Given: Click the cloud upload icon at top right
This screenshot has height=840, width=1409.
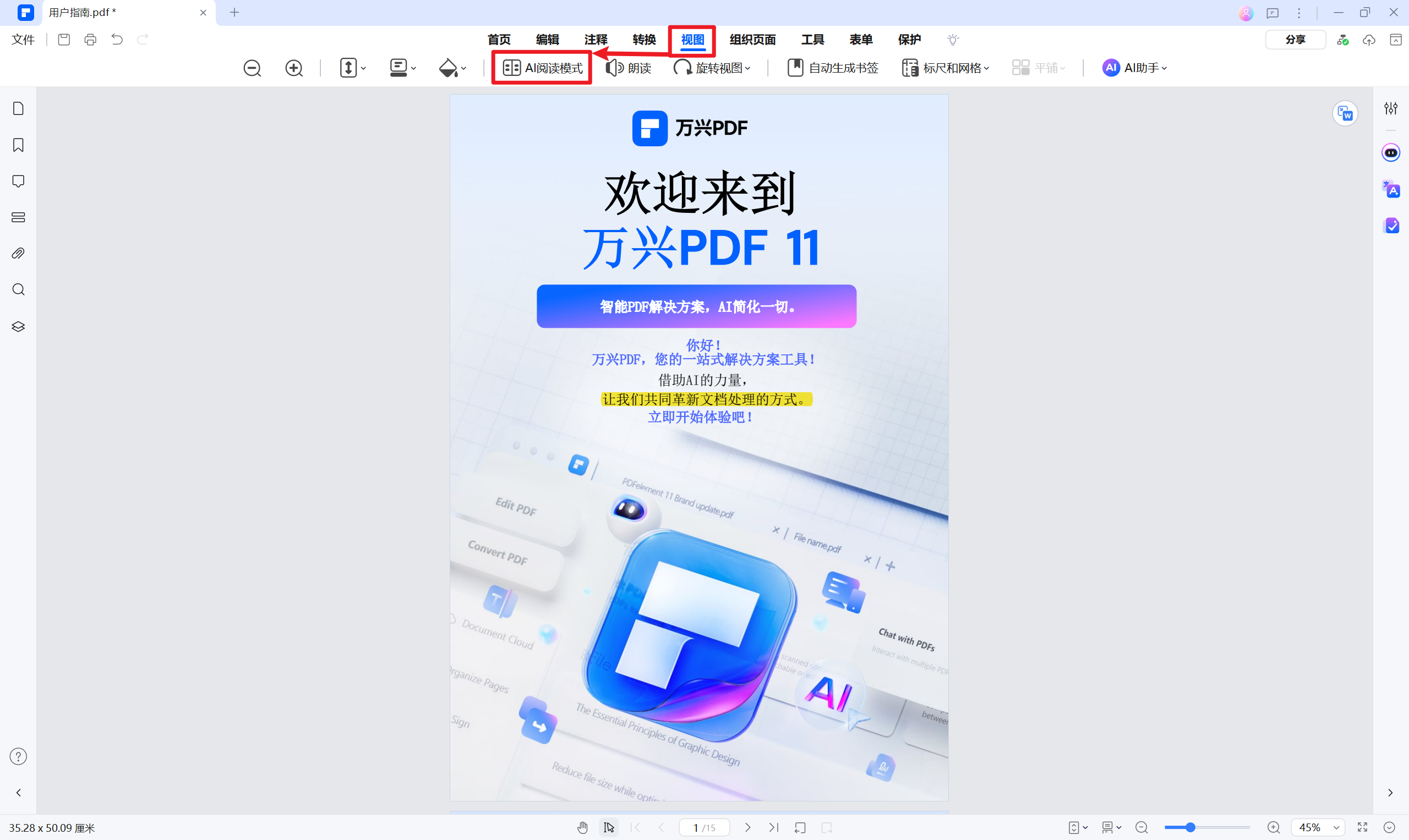Looking at the screenshot, I should [1369, 40].
